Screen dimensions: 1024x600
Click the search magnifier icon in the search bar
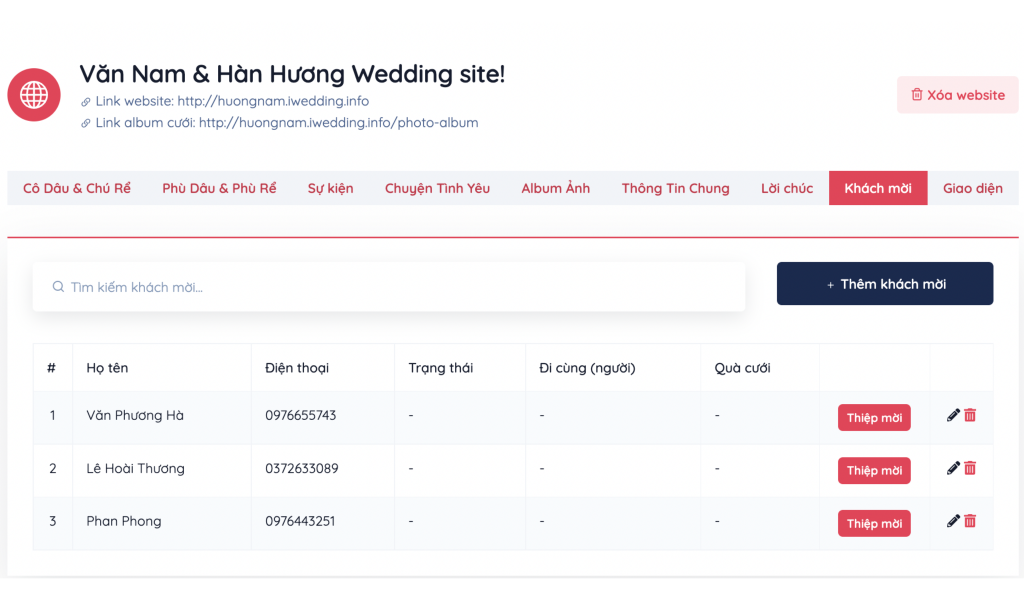[x=58, y=286]
